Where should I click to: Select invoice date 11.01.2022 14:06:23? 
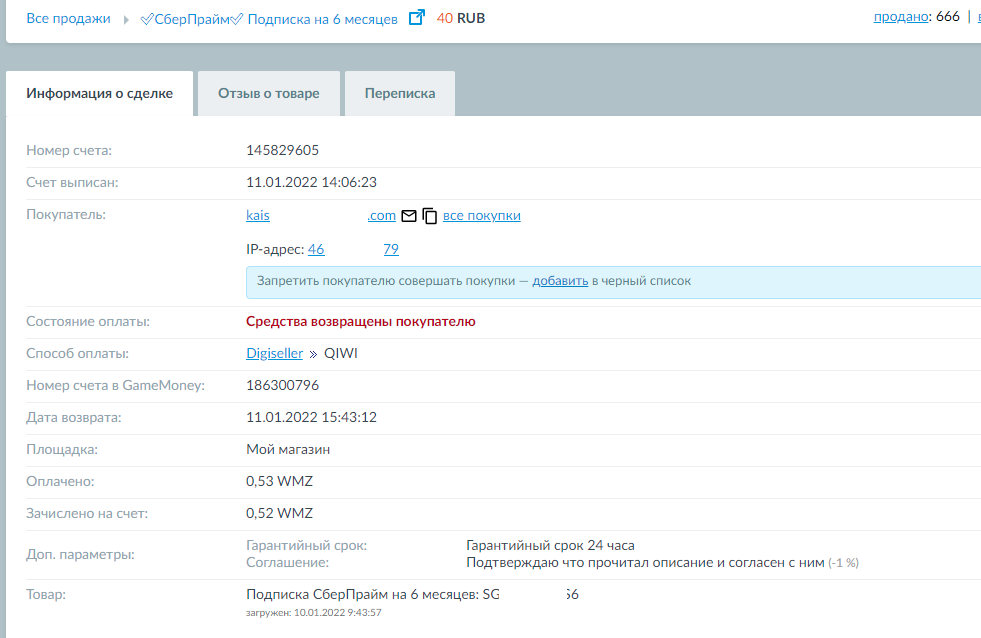coord(311,182)
